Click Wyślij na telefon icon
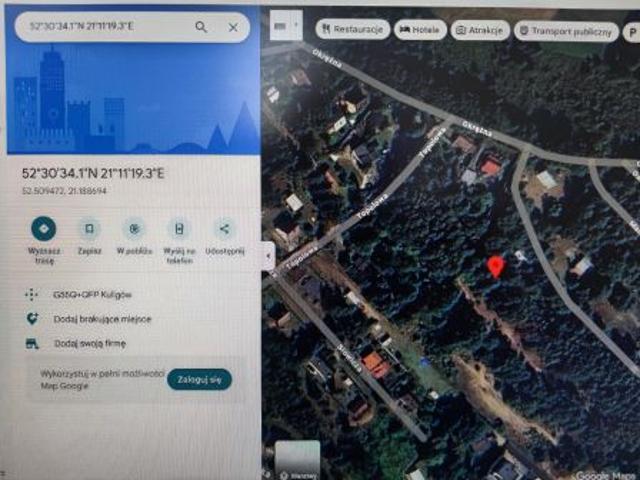Viewport: 640px width, 480px height. tap(179, 229)
